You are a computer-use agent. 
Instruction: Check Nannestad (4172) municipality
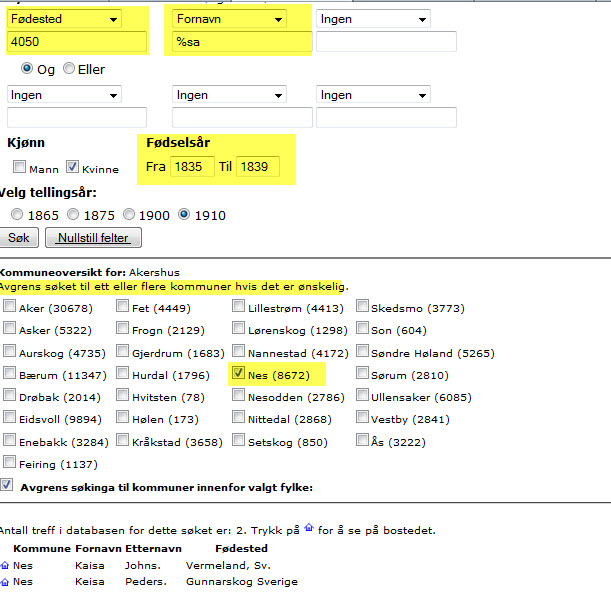click(x=238, y=351)
